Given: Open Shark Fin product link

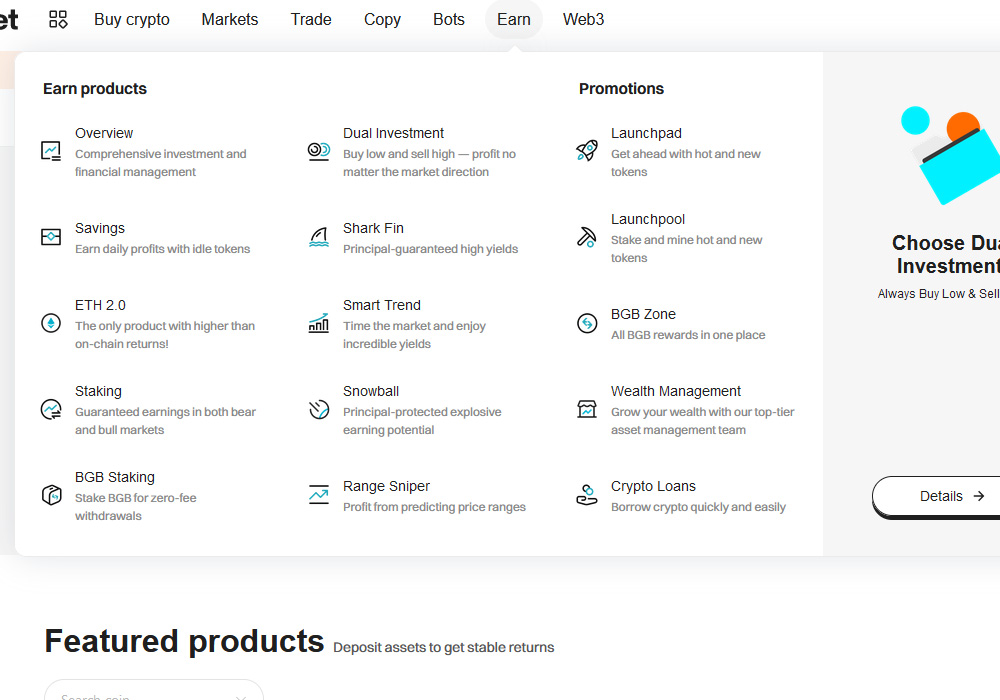Looking at the screenshot, I should pyautogui.click(x=373, y=228).
